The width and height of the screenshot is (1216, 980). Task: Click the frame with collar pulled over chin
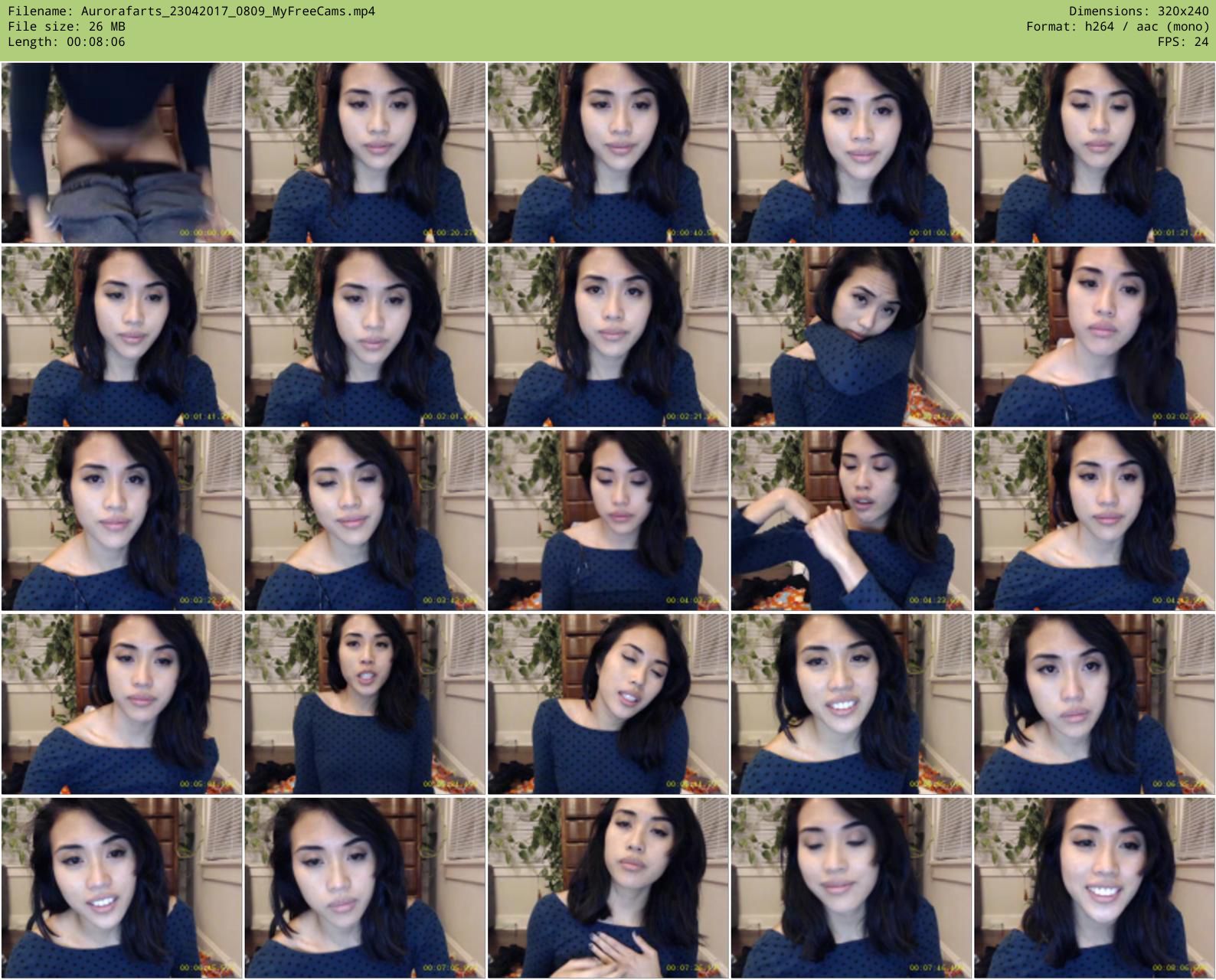pyautogui.click(x=851, y=337)
